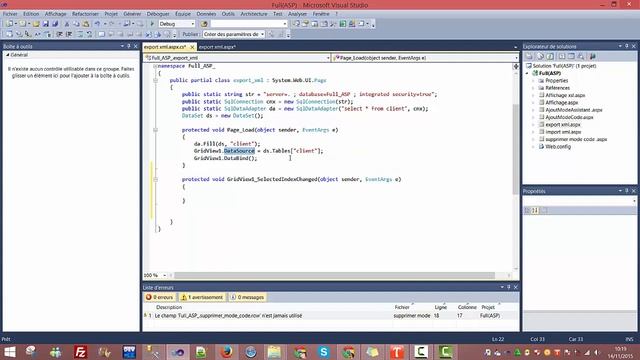Click the empty solution configuration search combo box

[248, 24]
